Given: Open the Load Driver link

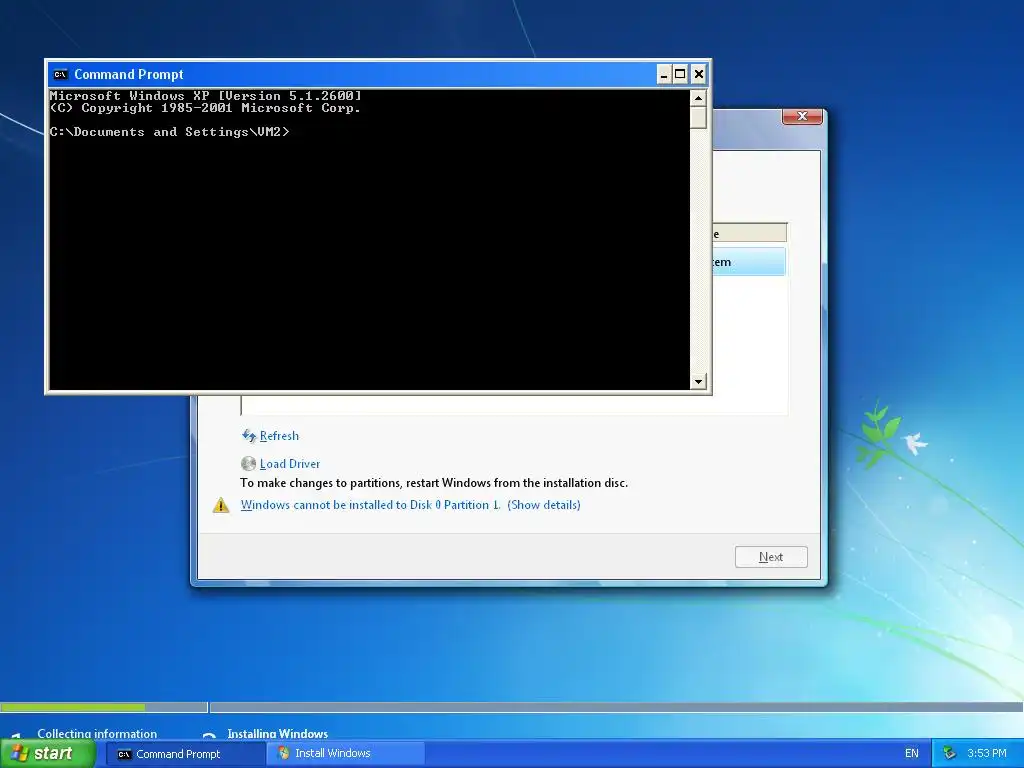Looking at the screenshot, I should (x=290, y=464).
